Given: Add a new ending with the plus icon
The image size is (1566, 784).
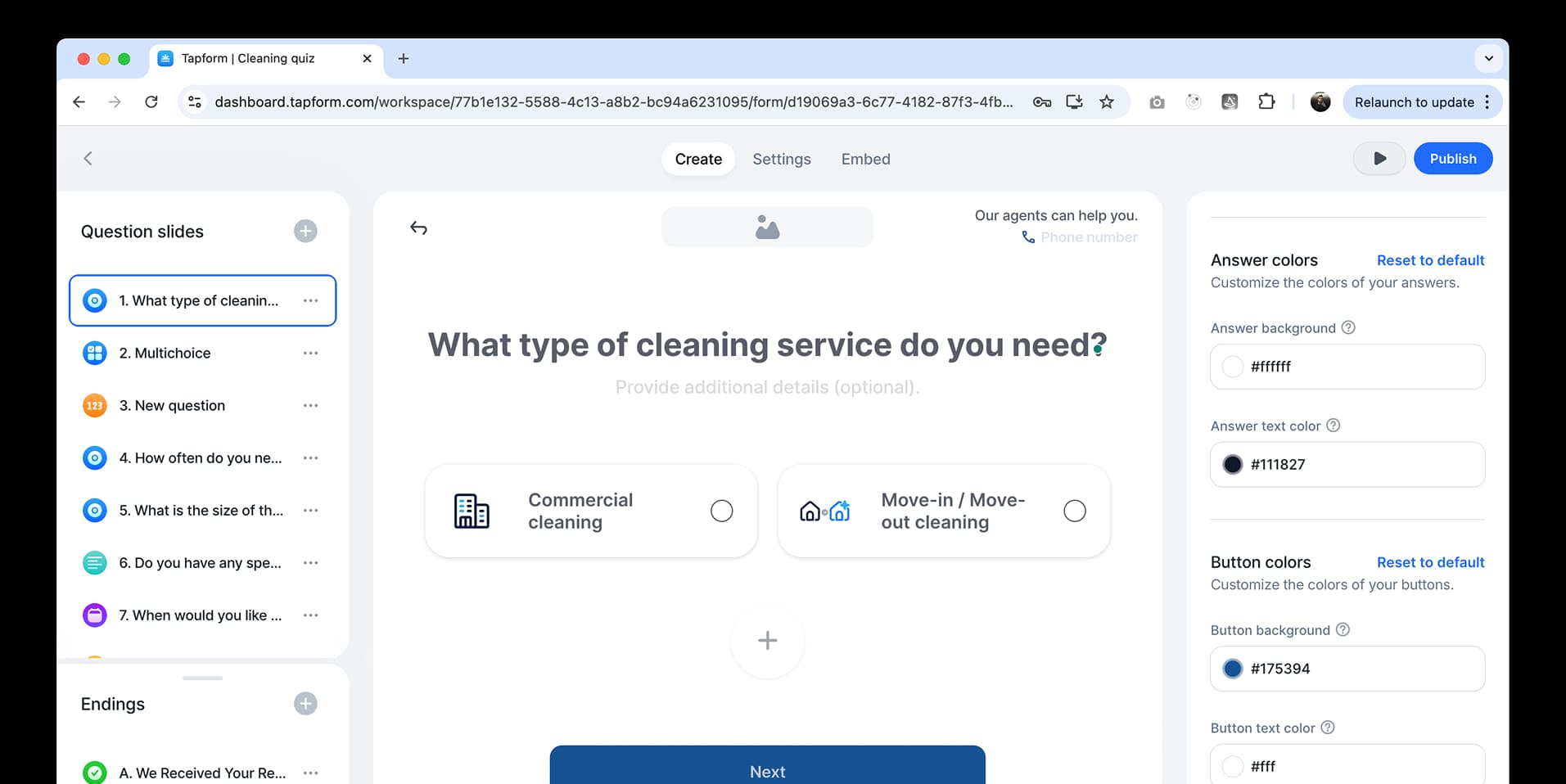Looking at the screenshot, I should coord(305,703).
